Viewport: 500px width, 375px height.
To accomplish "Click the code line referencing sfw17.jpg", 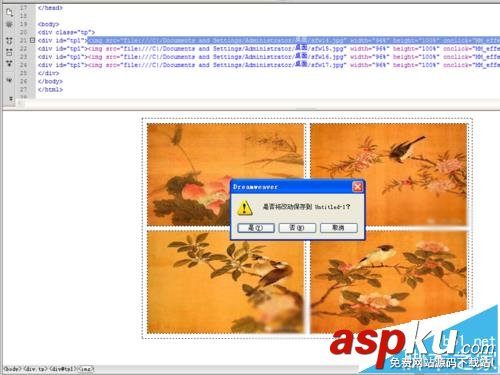I will click(269, 65).
